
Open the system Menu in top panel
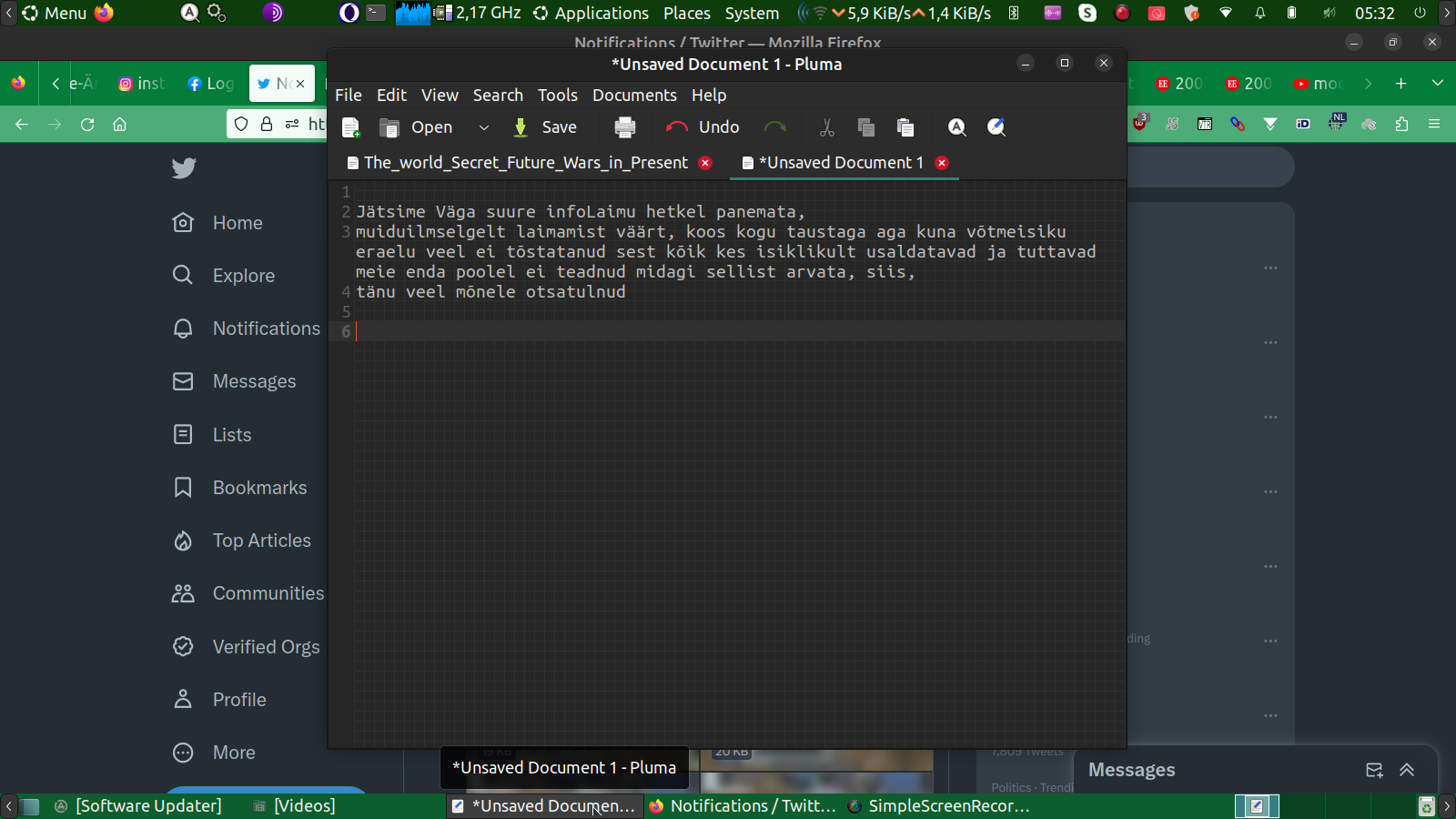[x=55, y=13]
